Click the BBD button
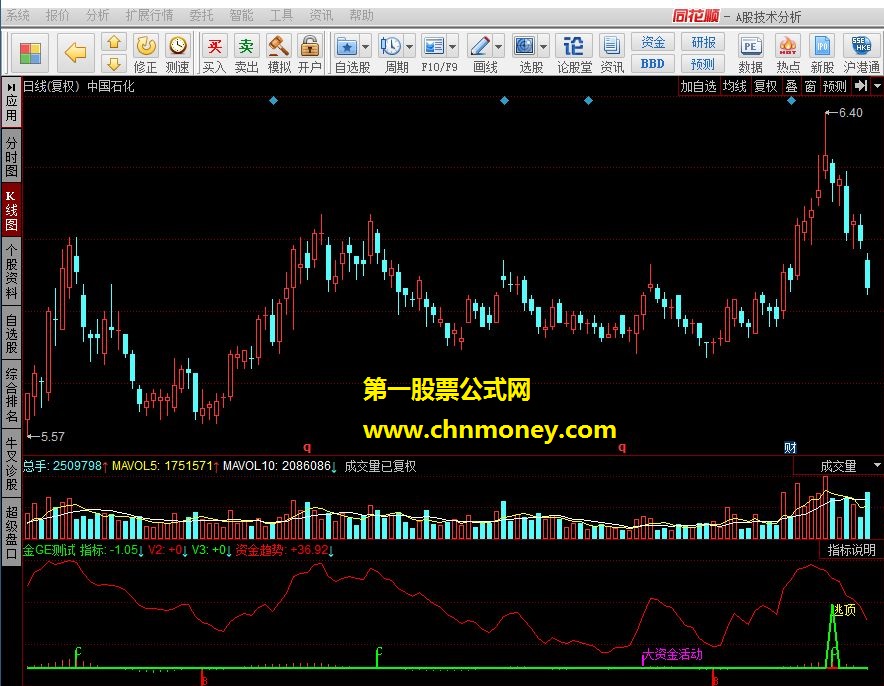884x686 pixels. pyautogui.click(x=652, y=64)
